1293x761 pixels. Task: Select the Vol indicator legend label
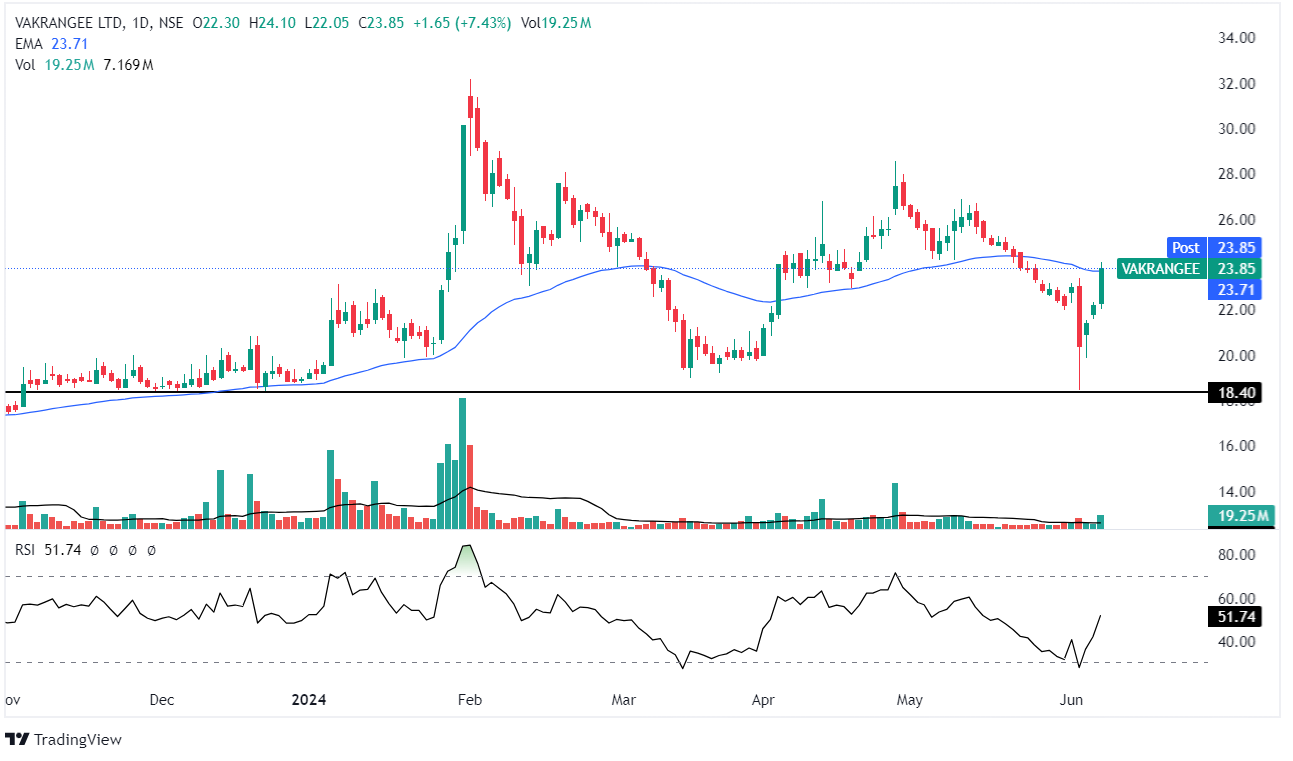coord(25,64)
